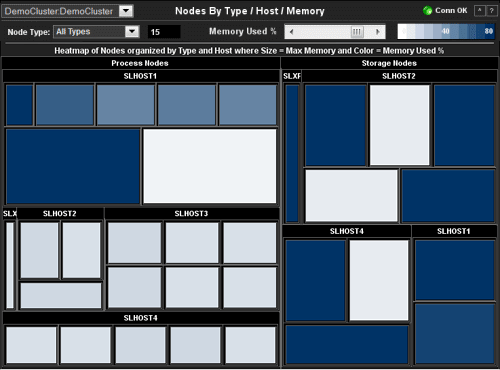Click the wide white cell in Storage SLHOST2's lower row

pos(352,196)
